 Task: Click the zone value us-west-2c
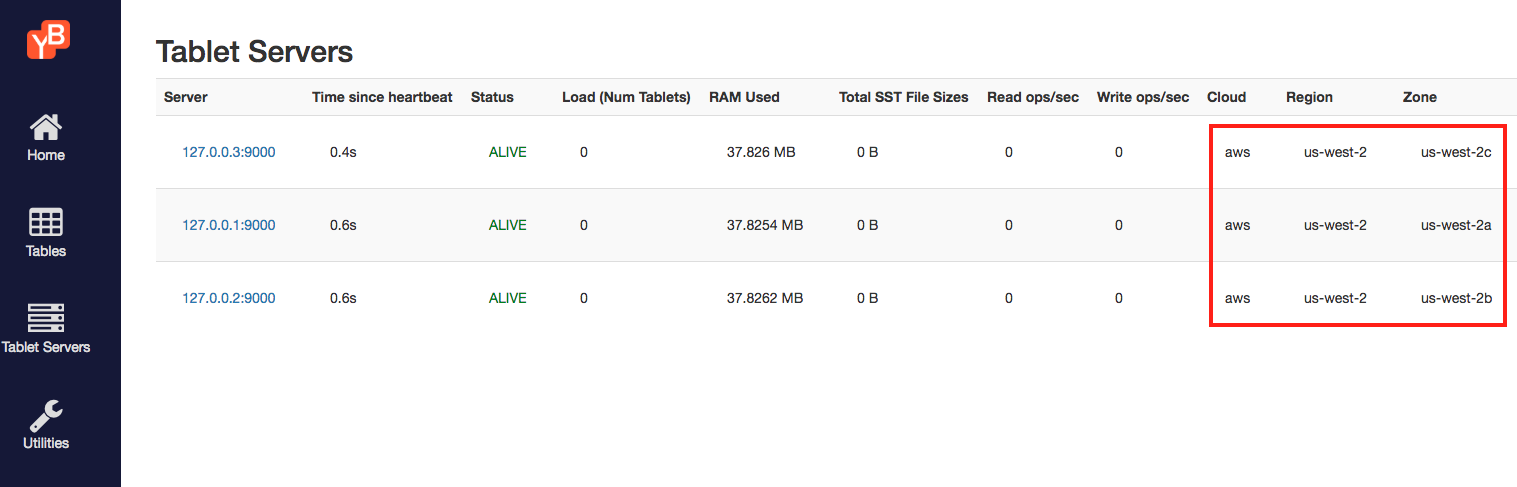click(1456, 152)
